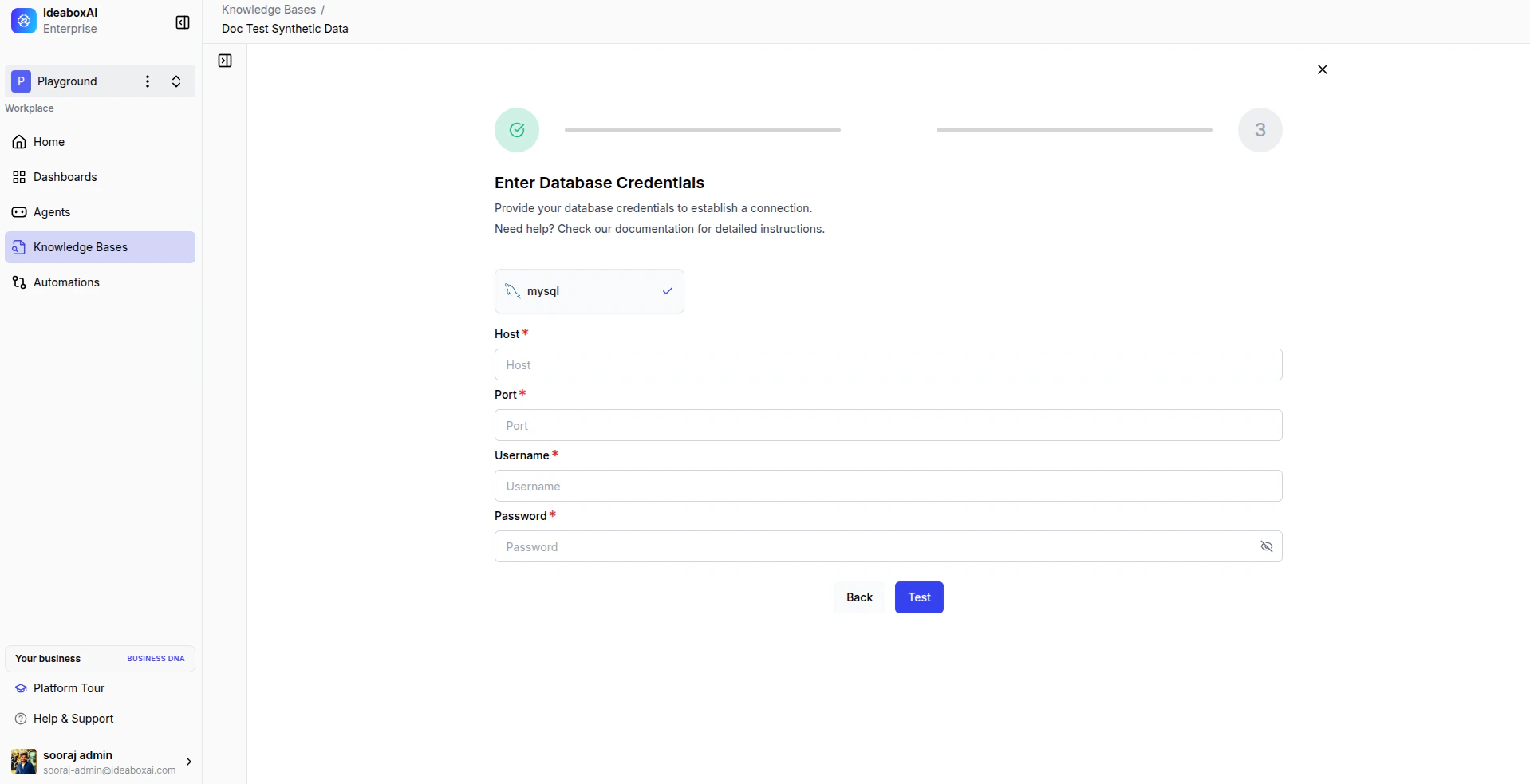Open Business DNA link
The height and width of the screenshot is (784, 1530).
click(x=156, y=659)
